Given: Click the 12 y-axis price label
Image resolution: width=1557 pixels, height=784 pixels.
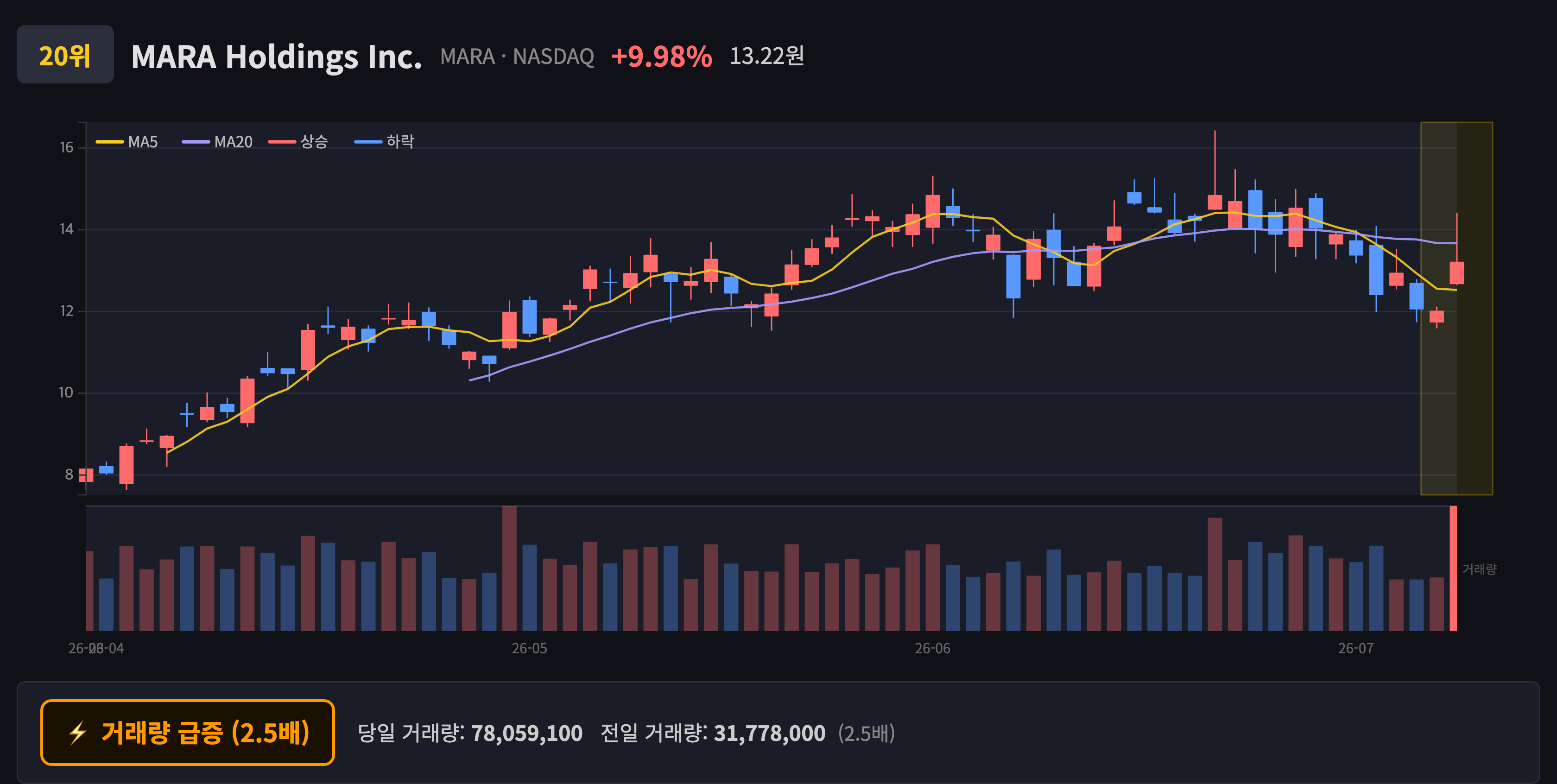Looking at the screenshot, I should (x=66, y=311).
